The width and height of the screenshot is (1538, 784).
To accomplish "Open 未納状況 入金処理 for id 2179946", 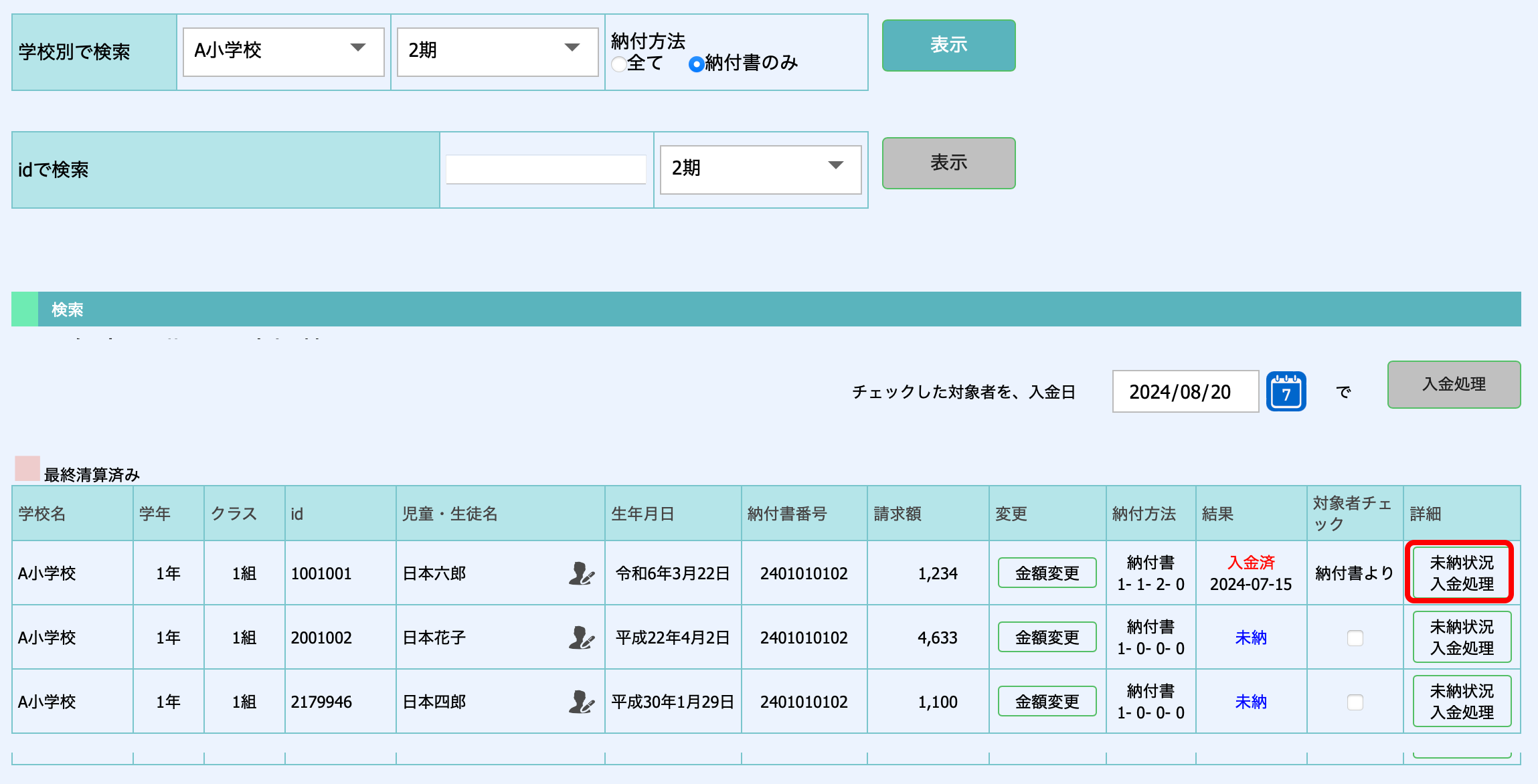I will [1461, 702].
